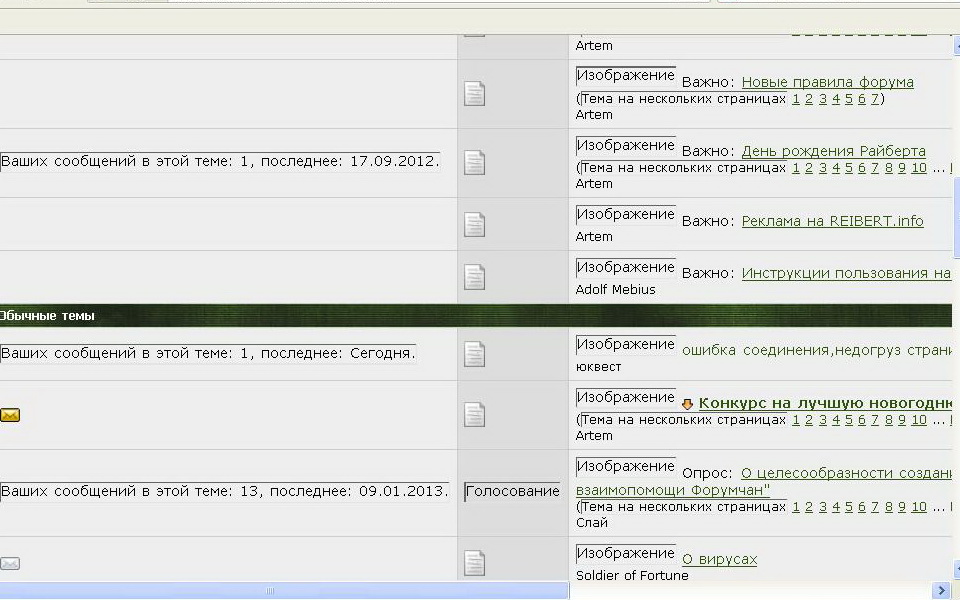The width and height of the screenshot is (960, 600).
Task: Click Голосование poll image in Опрос row
Action: click(512, 491)
